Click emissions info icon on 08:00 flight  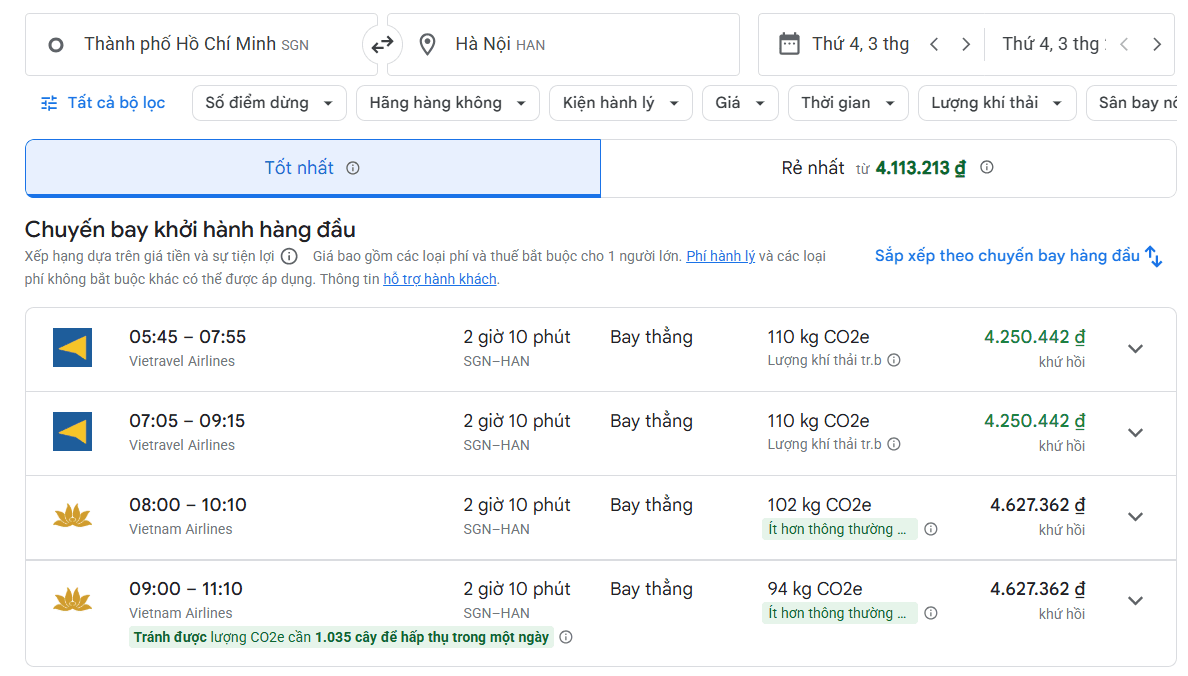(931, 529)
